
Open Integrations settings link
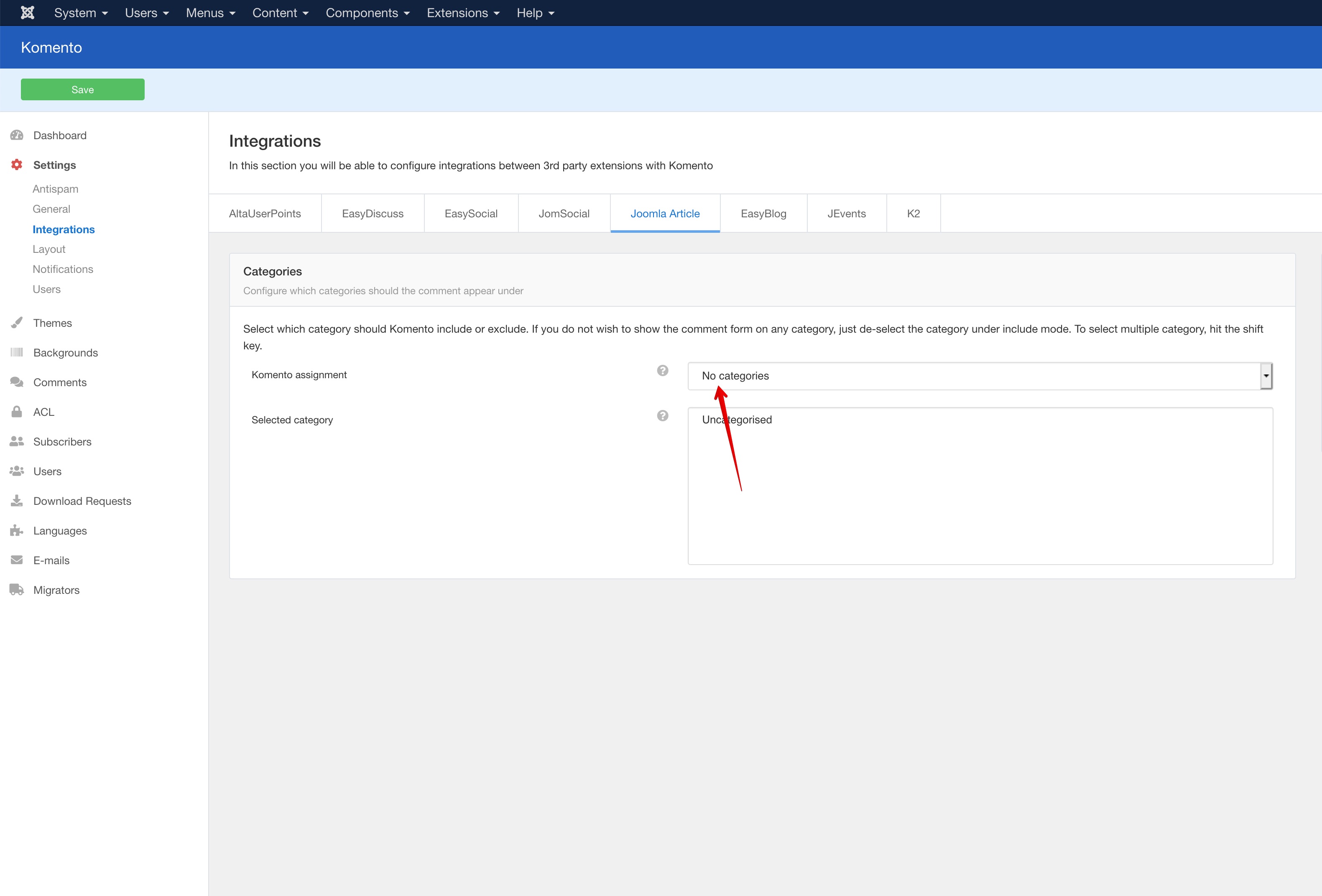[x=64, y=229]
